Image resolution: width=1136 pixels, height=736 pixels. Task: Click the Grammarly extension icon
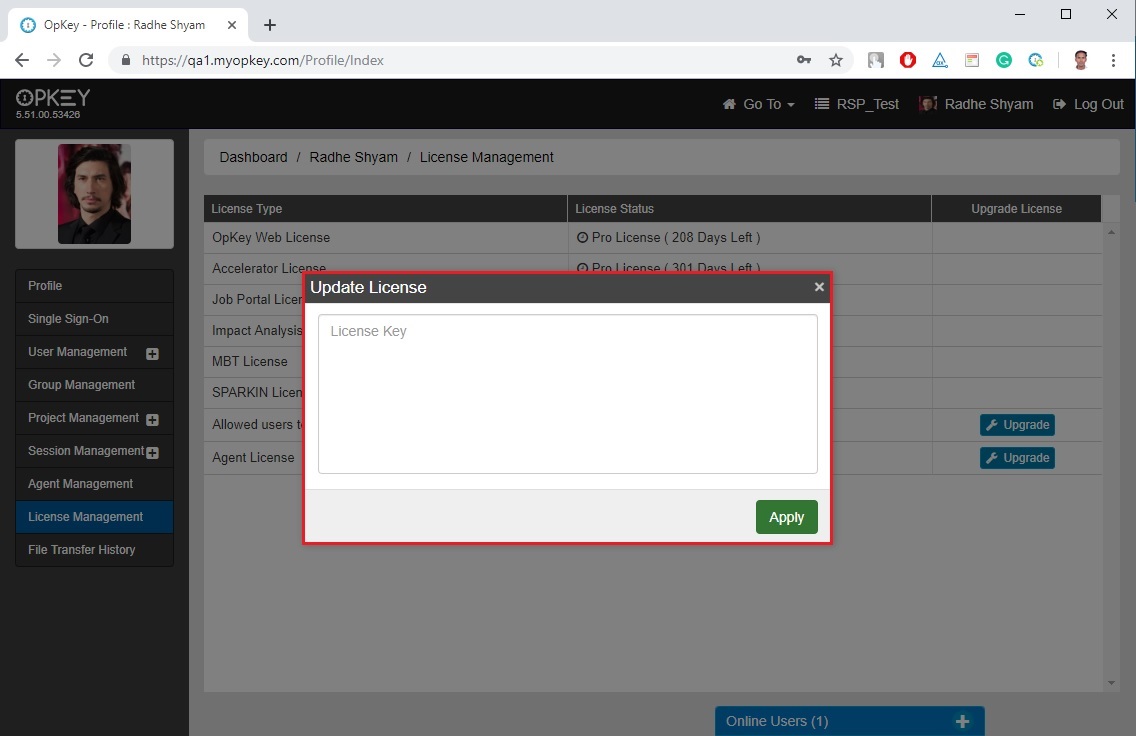[1003, 60]
